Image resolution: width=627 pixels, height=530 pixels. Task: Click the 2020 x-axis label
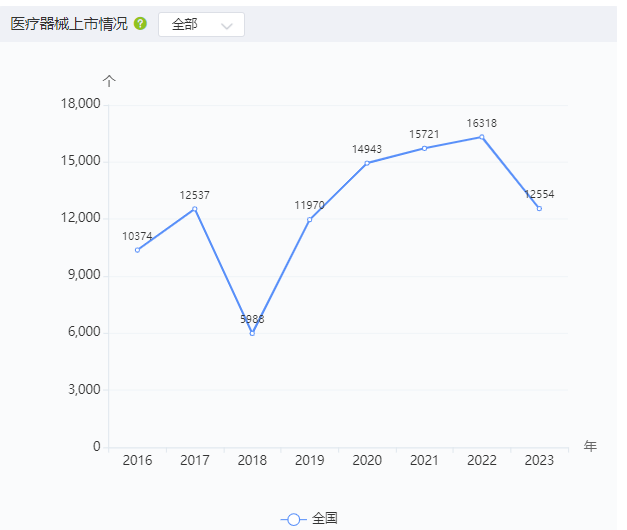[367, 460]
